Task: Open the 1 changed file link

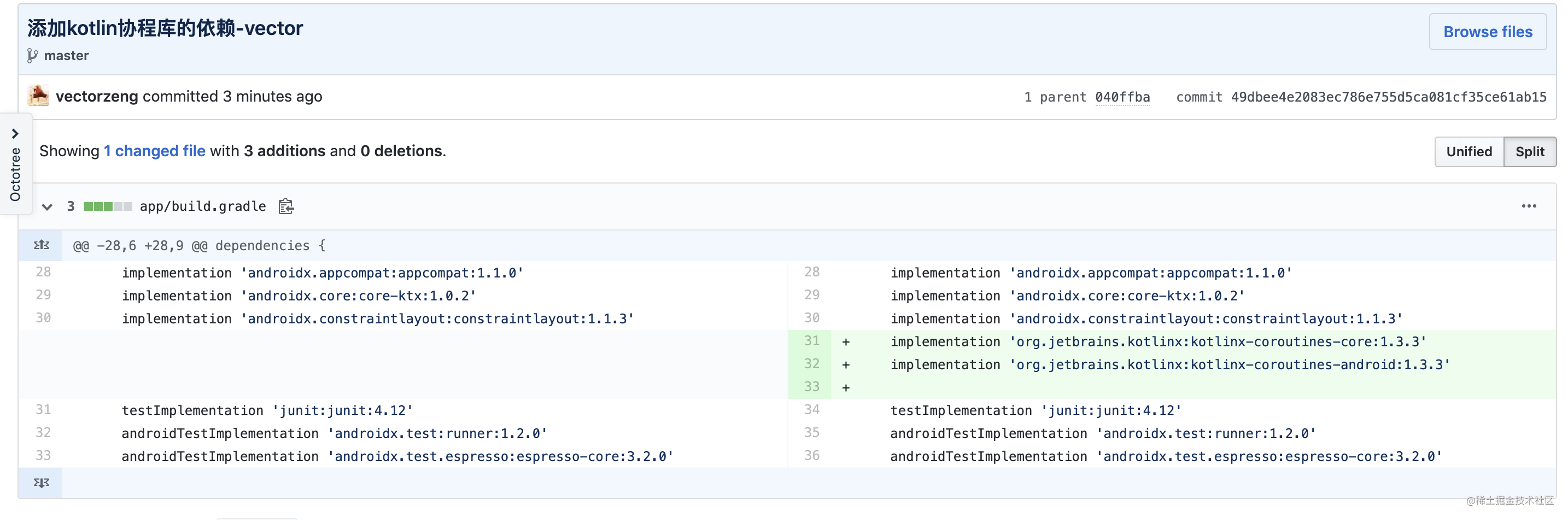Action: pos(154,151)
